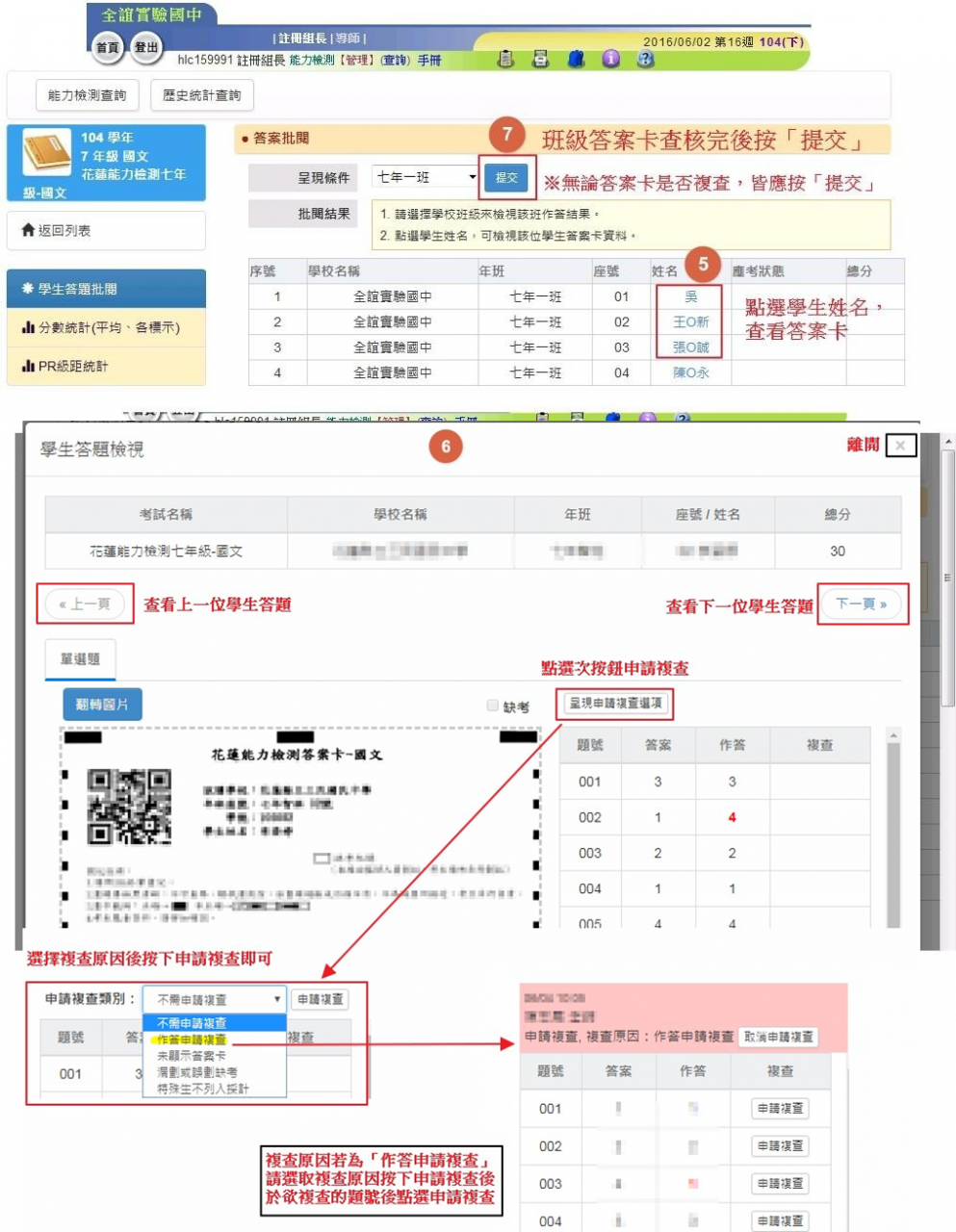The image size is (956, 1232).
Task: Click the printer icon in the top toolbar
Action: (541, 59)
